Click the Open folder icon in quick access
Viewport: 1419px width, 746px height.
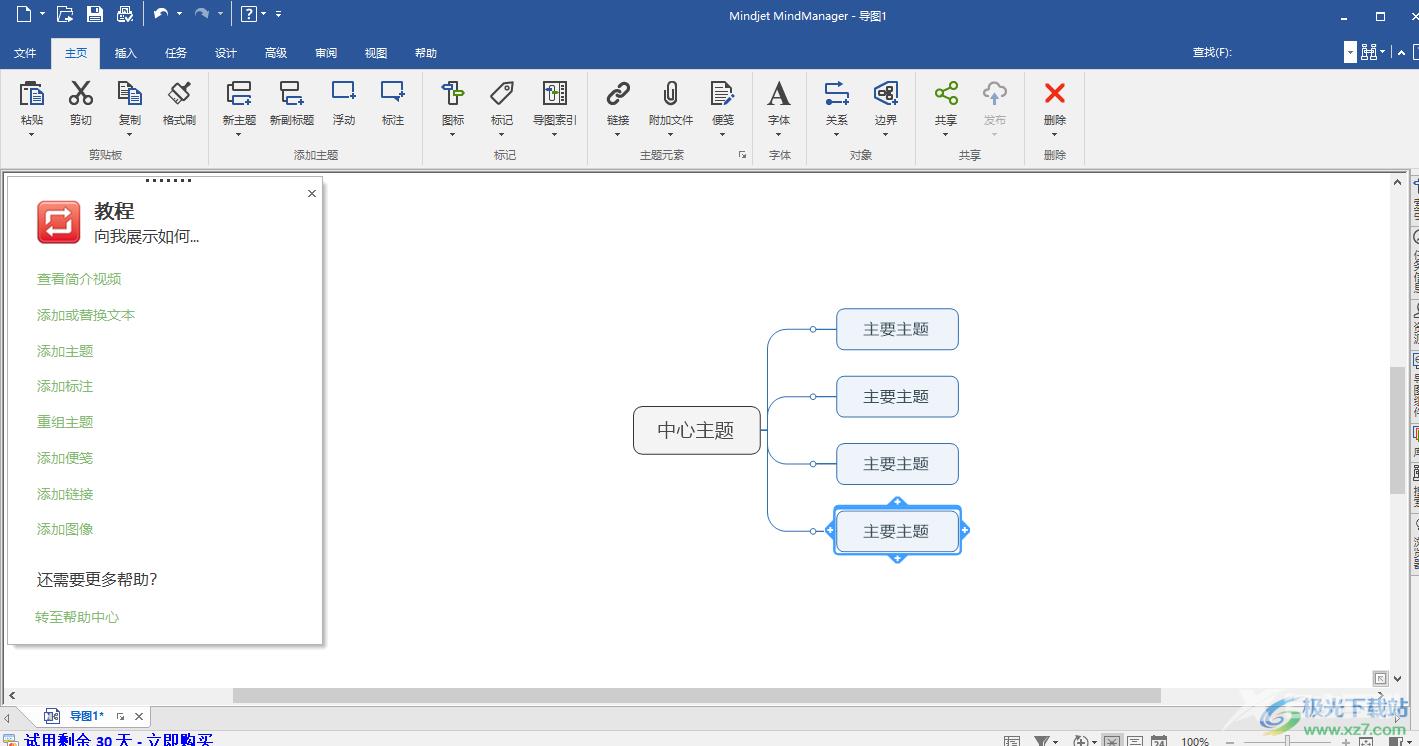click(65, 14)
